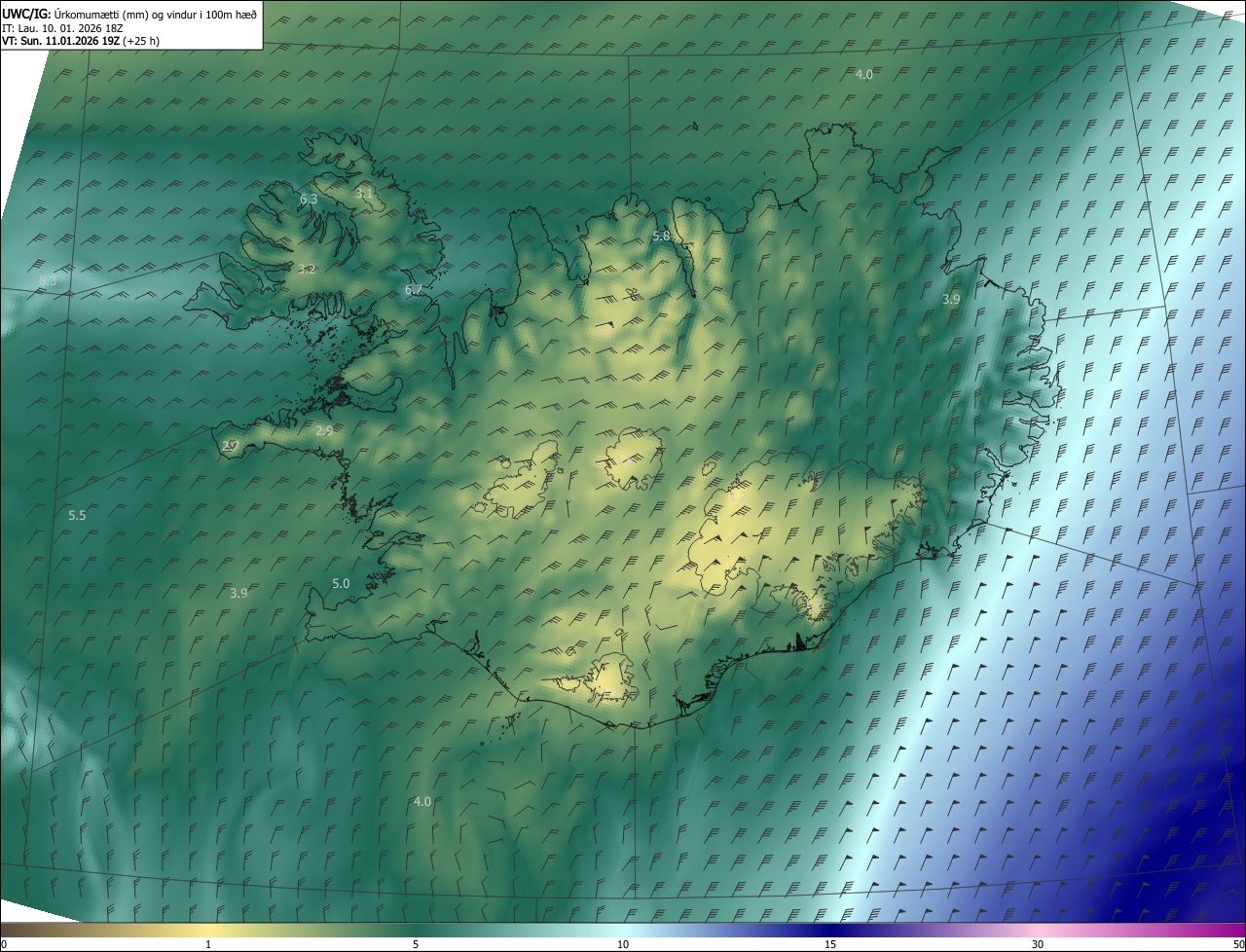
Task: Click the precipitable water color scale bar
Action: pyautogui.click(x=623, y=931)
